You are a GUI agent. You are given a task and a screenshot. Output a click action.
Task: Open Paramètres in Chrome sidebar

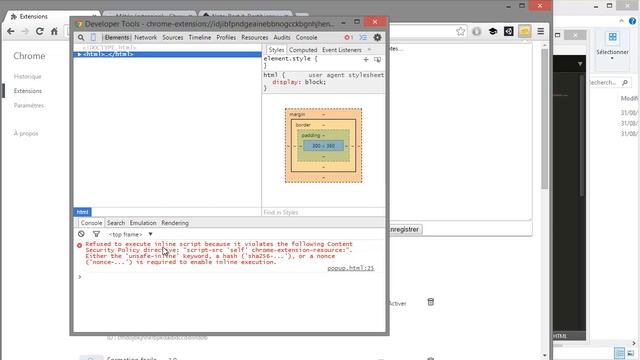point(29,105)
